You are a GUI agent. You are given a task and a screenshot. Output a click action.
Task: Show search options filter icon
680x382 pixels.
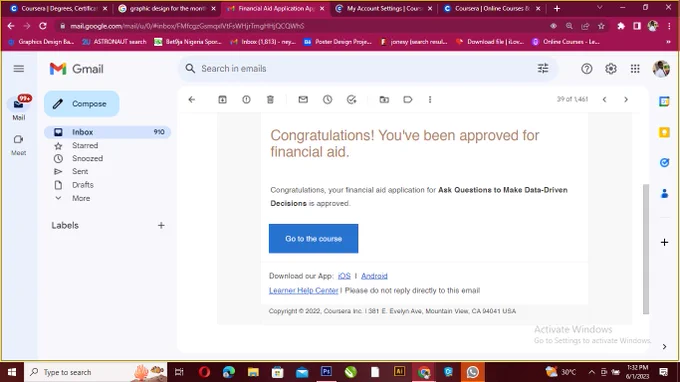click(543, 68)
